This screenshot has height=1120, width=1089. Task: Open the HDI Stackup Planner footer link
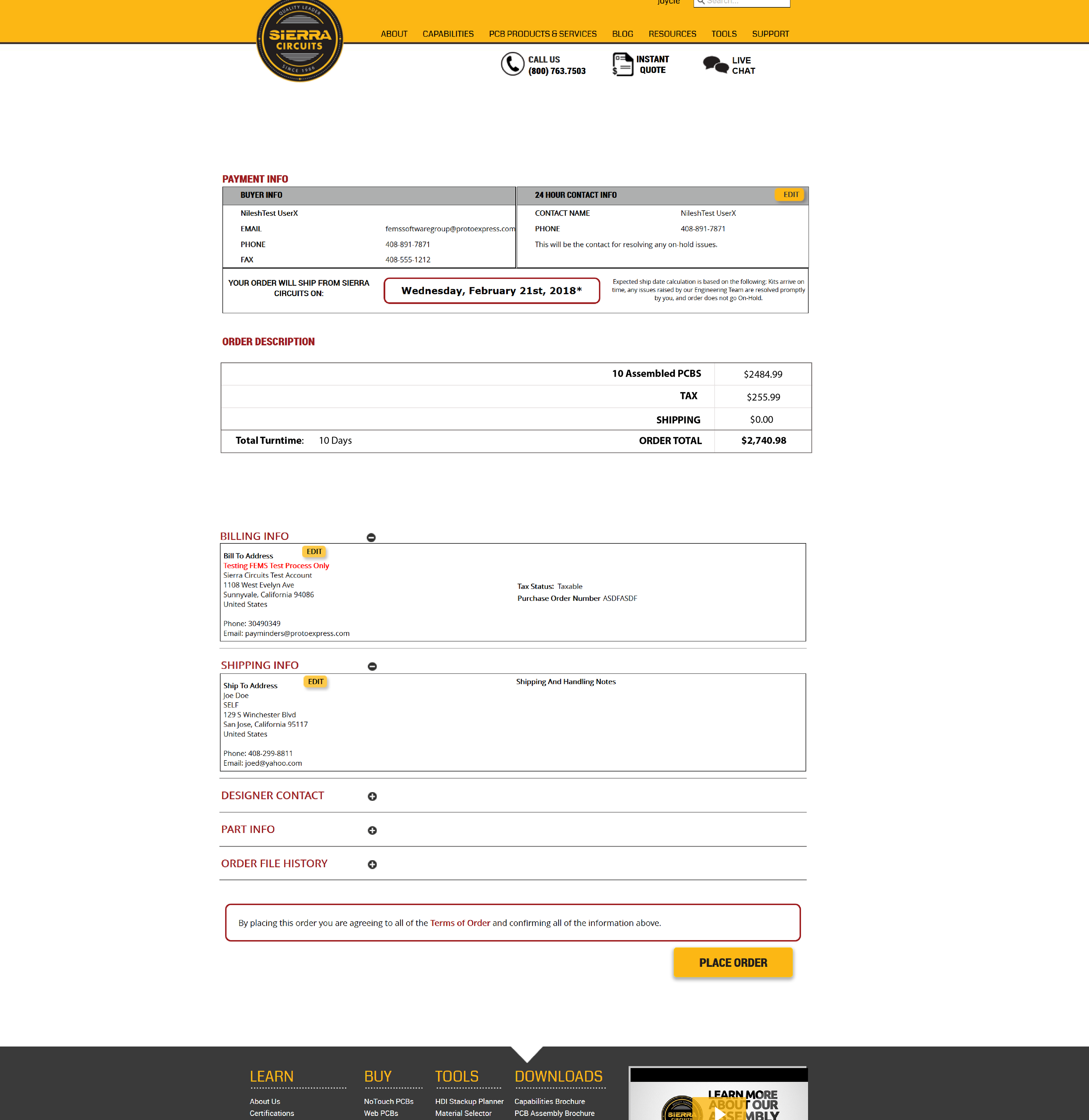469,1101
